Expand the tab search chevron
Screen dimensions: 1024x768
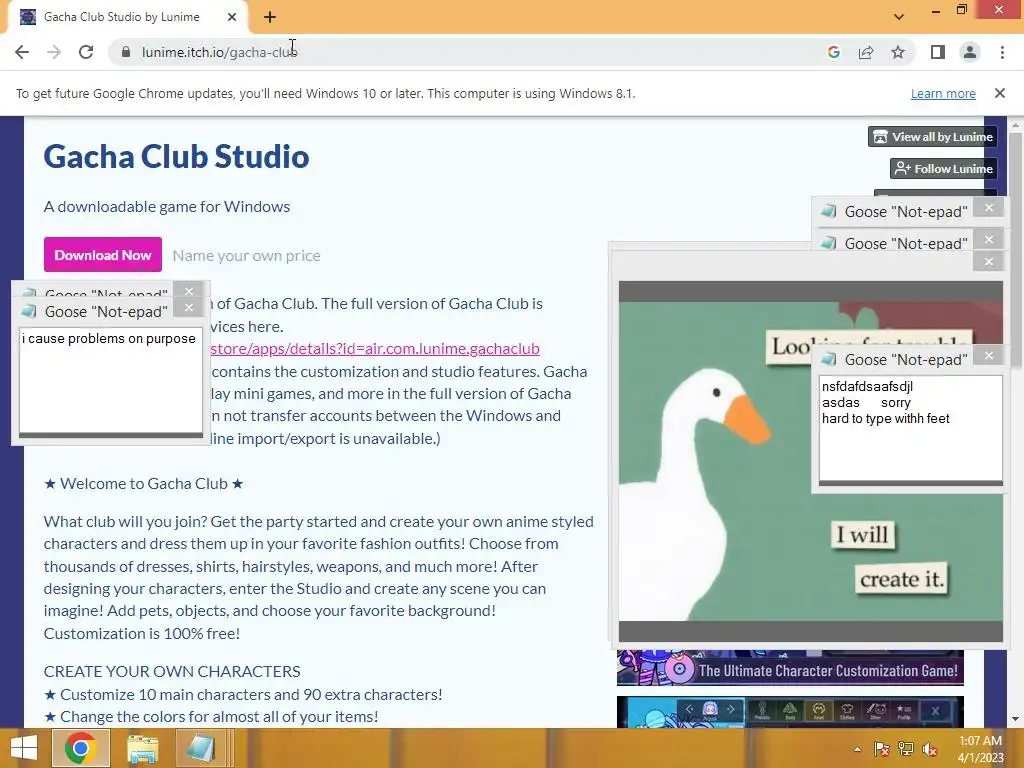point(899,17)
